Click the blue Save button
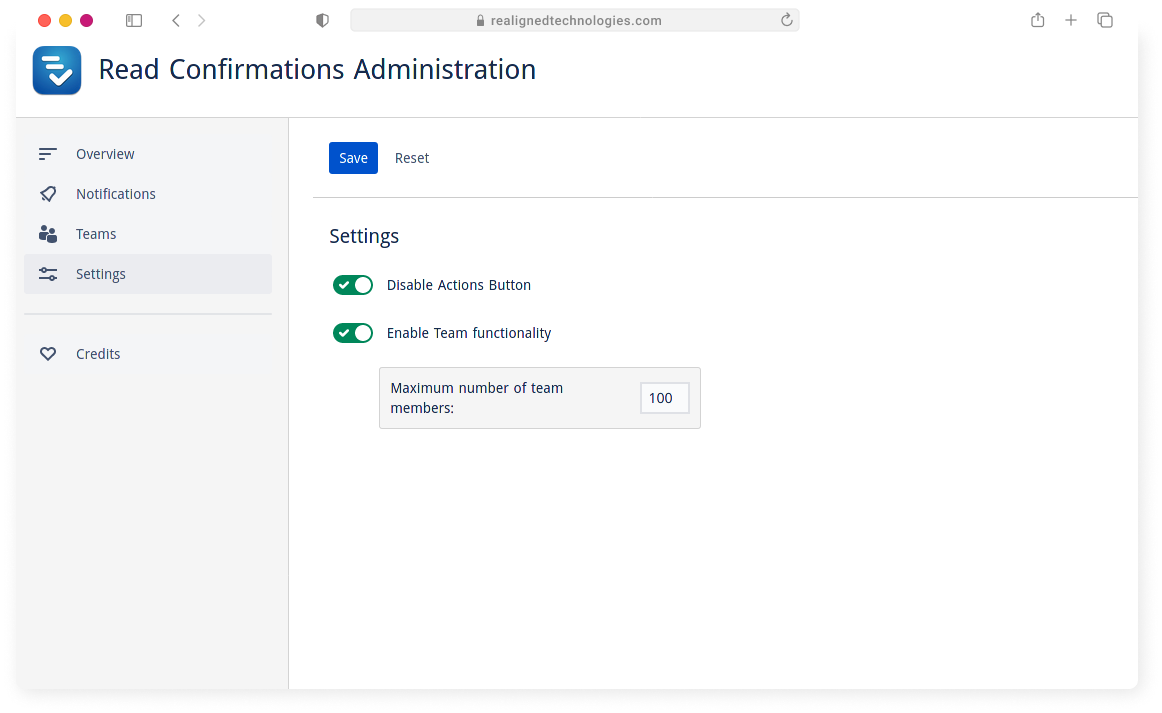This screenshot has height=713, width=1162. pyautogui.click(x=353, y=158)
